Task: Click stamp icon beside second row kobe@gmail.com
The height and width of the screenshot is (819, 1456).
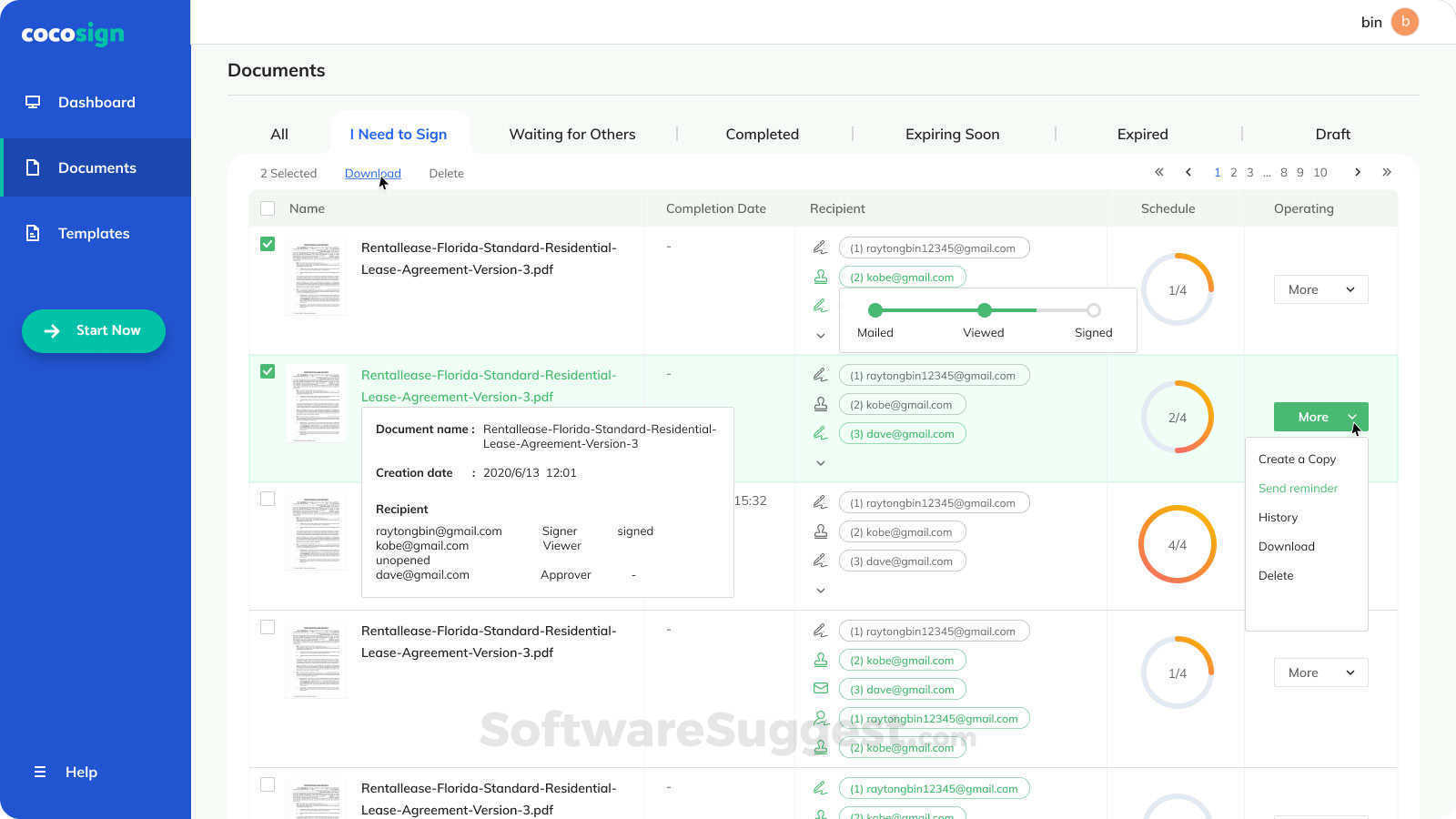Action: [820, 404]
